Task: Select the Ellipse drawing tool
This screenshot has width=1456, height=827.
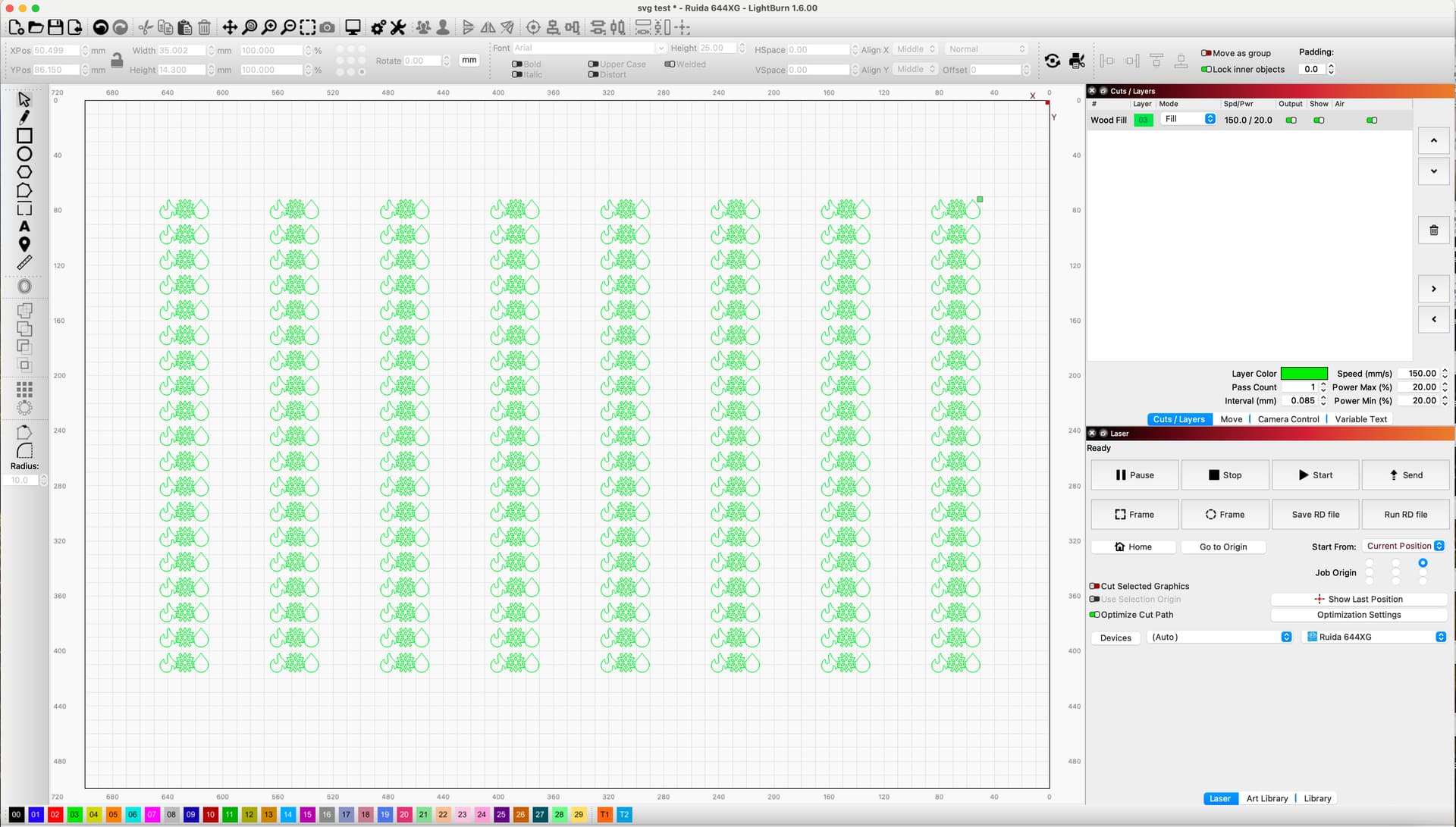Action: [x=24, y=154]
